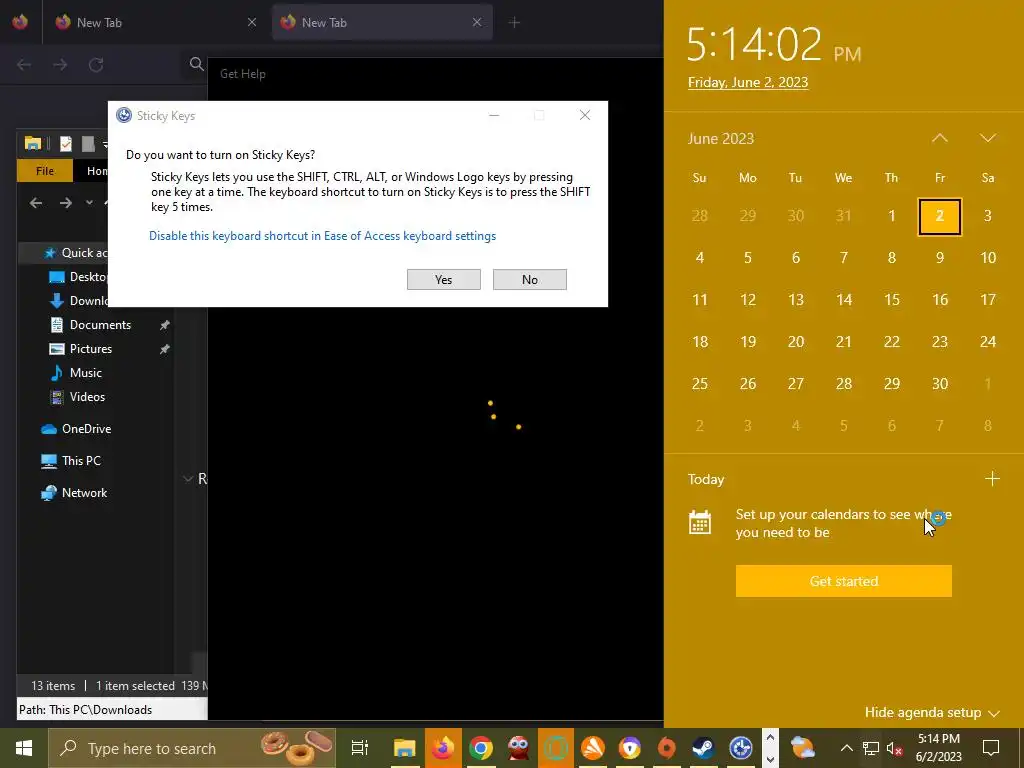Screen dimensions: 1024x768
Task: Go forward in Firefox browser
Action: click(60, 65)
